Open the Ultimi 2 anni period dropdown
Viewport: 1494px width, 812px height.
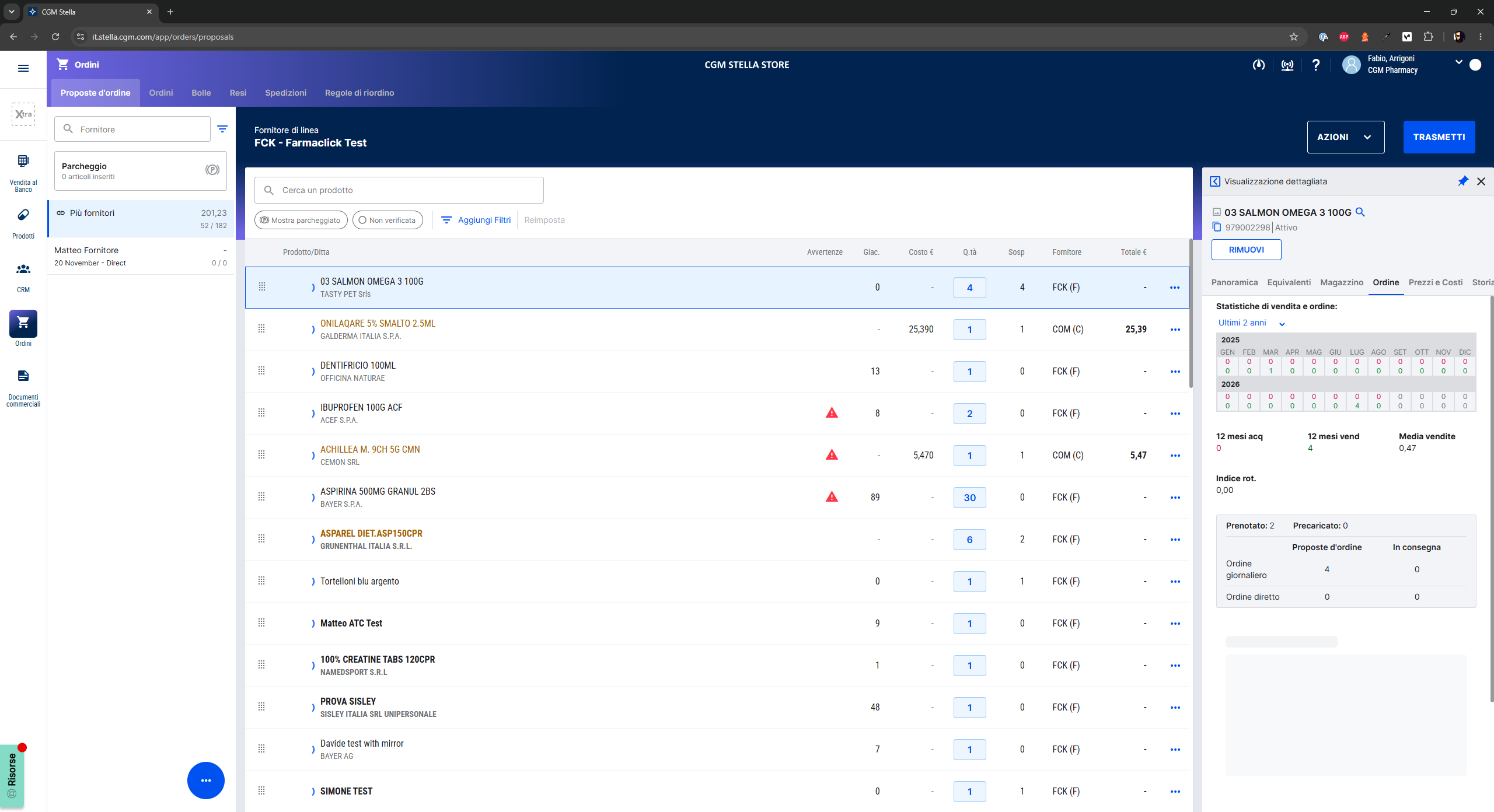(x=1251, y=323)
